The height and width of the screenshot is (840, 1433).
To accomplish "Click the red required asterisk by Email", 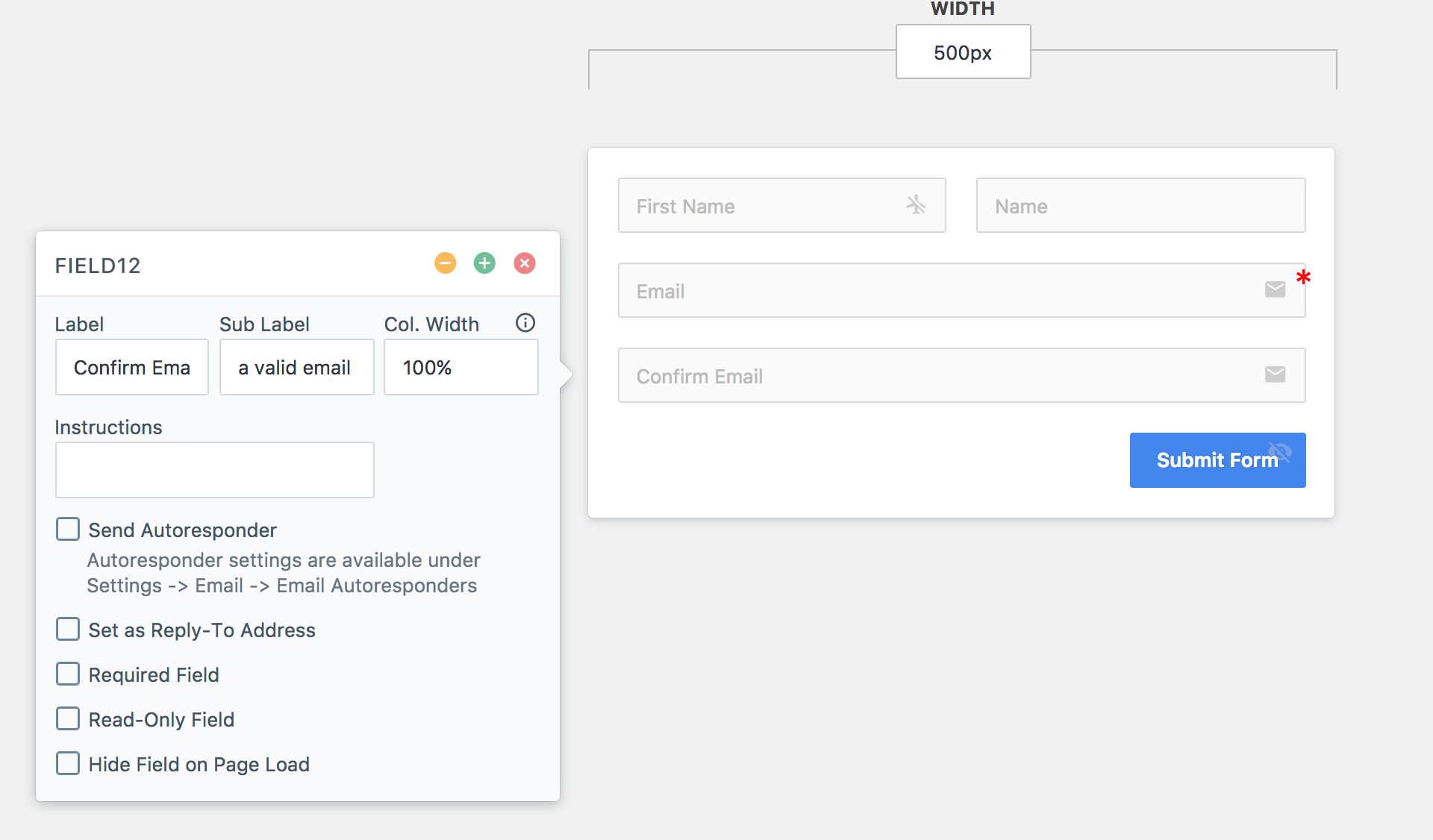I will point(1303,278).
